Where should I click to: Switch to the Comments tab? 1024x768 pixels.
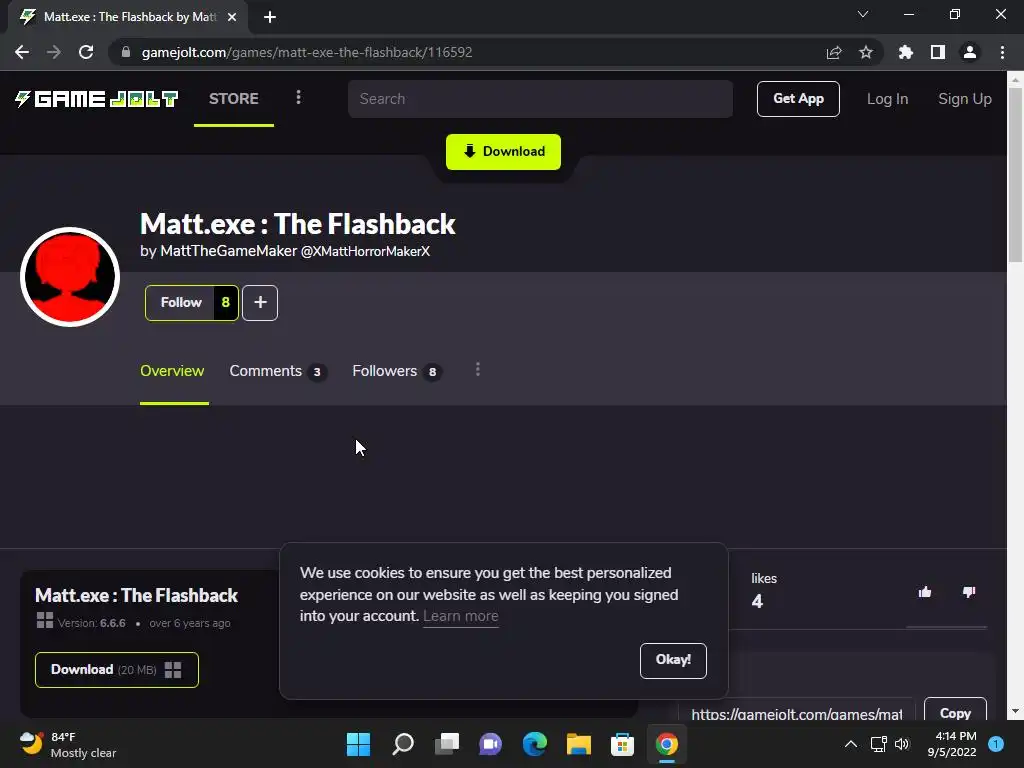click(x=278, y=371)
